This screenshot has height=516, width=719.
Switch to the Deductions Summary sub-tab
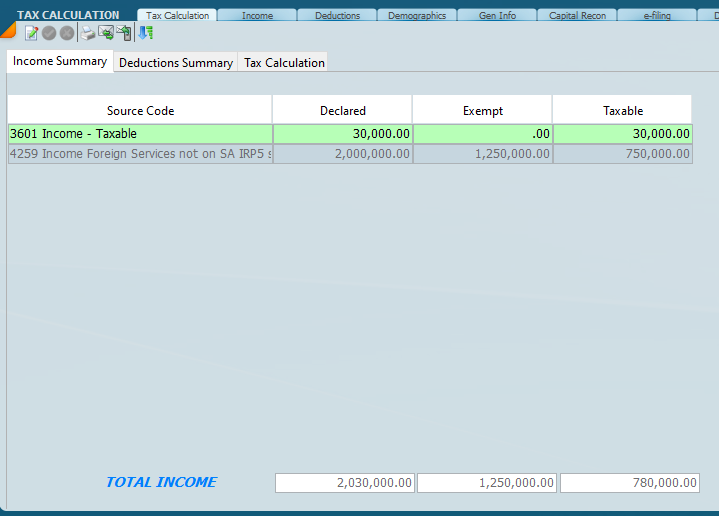(176, 63)
